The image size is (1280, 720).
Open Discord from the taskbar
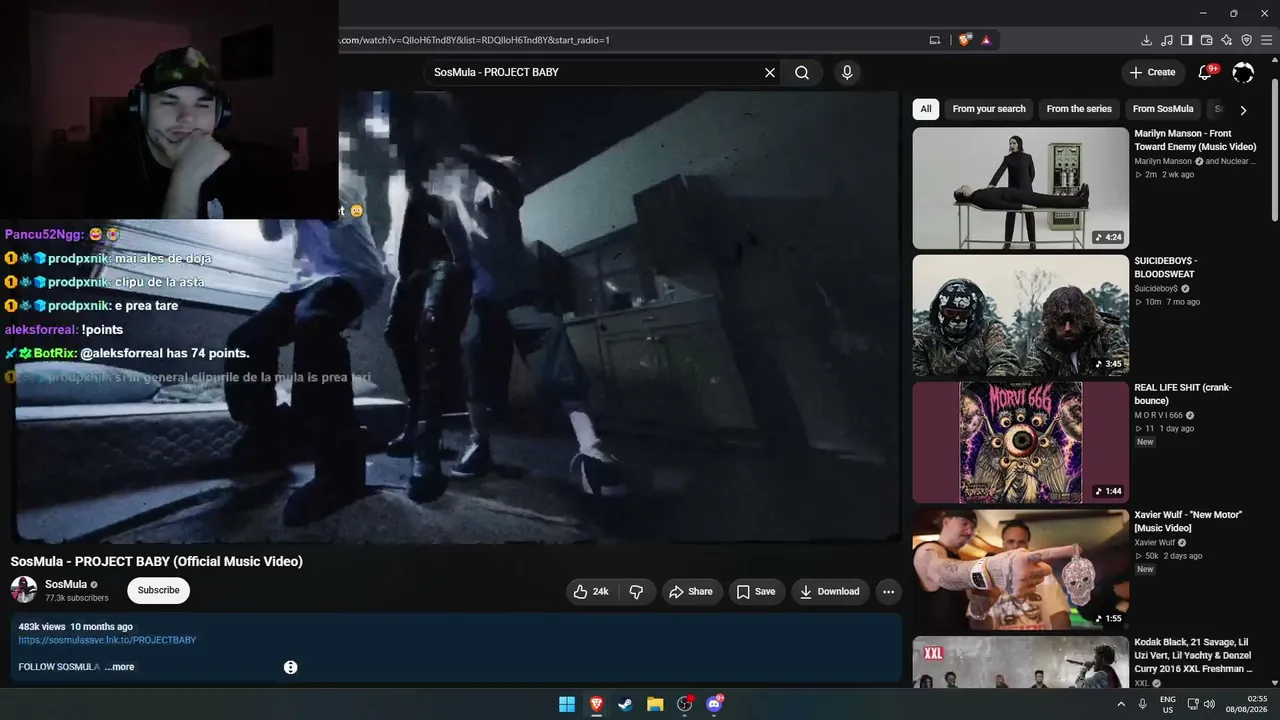click(x=714, y=704)
